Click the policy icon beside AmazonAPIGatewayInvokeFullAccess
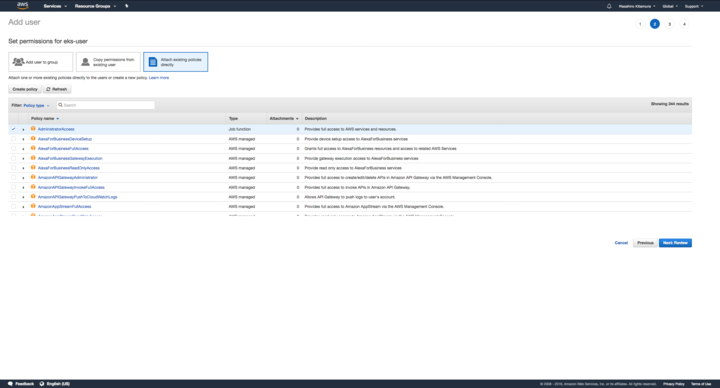The width and height of the screenshot is (720, 388). coord(33,186)
